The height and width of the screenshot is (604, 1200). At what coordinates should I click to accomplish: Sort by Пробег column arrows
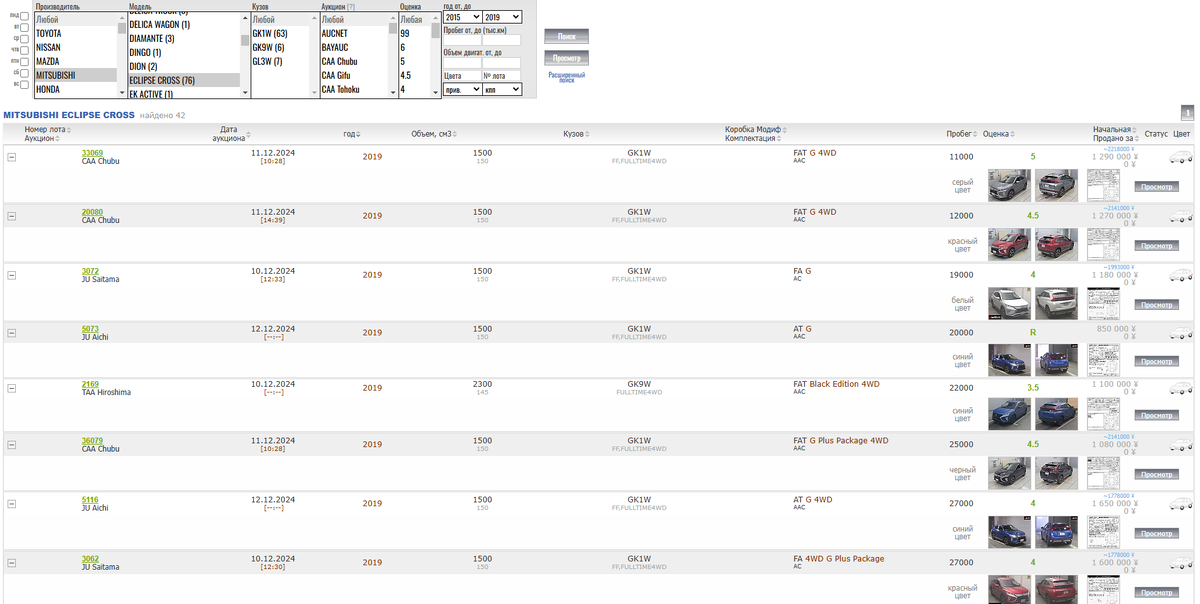976,134
